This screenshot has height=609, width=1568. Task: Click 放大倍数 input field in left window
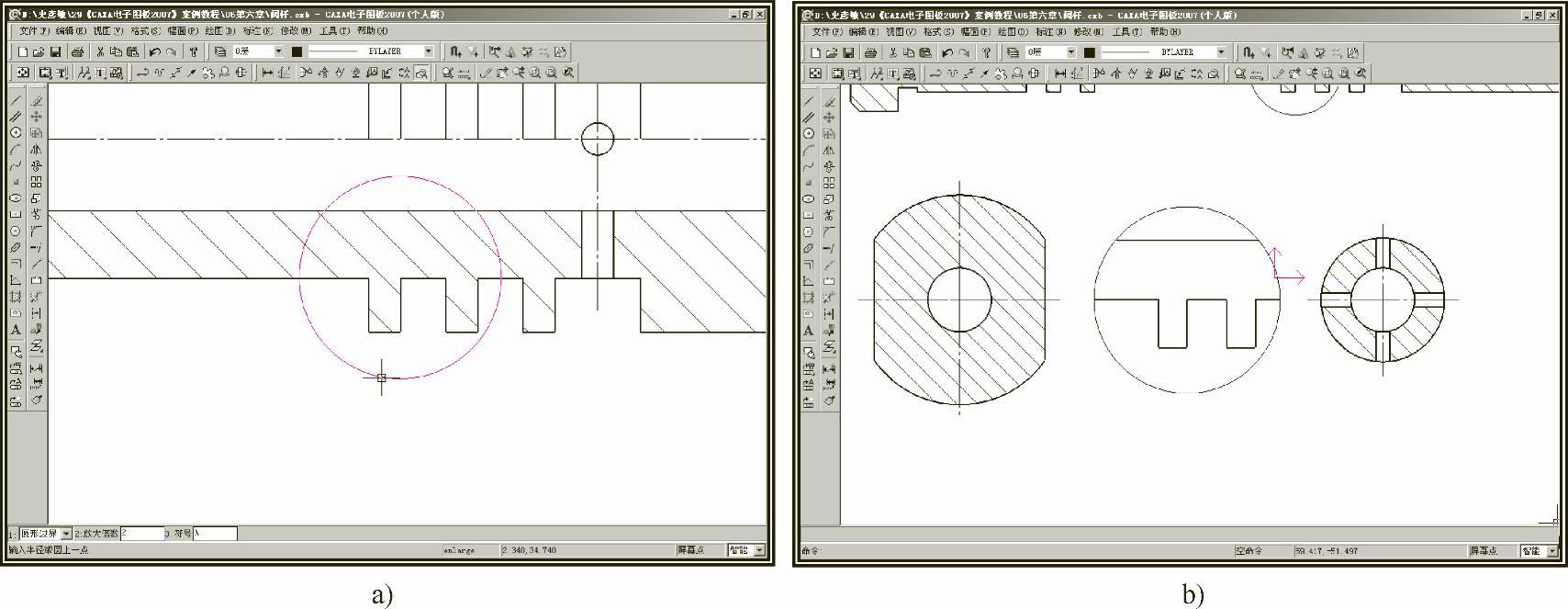142,534
